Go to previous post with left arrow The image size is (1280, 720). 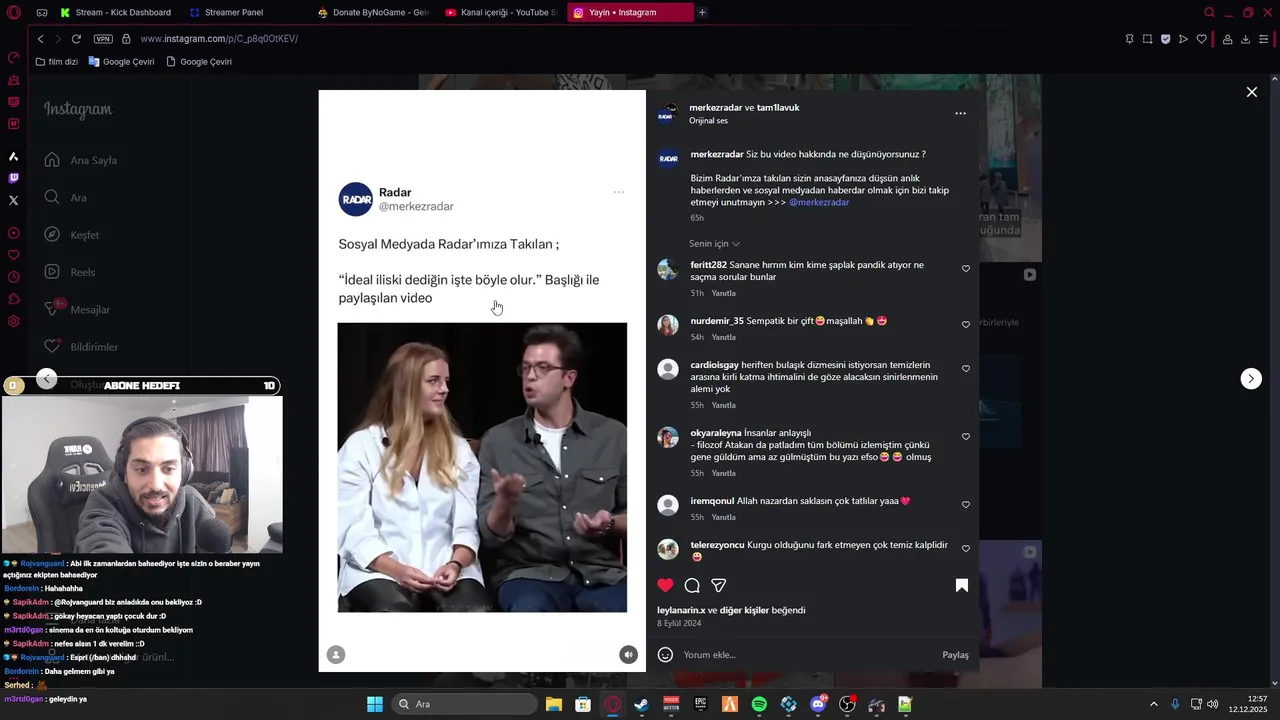[x=47, y=378]
